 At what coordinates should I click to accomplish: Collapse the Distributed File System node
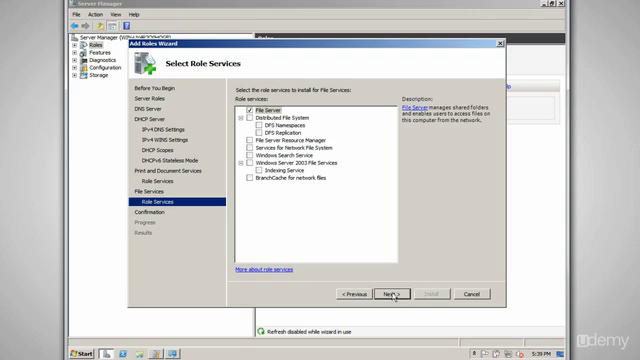tap(241, 118)
